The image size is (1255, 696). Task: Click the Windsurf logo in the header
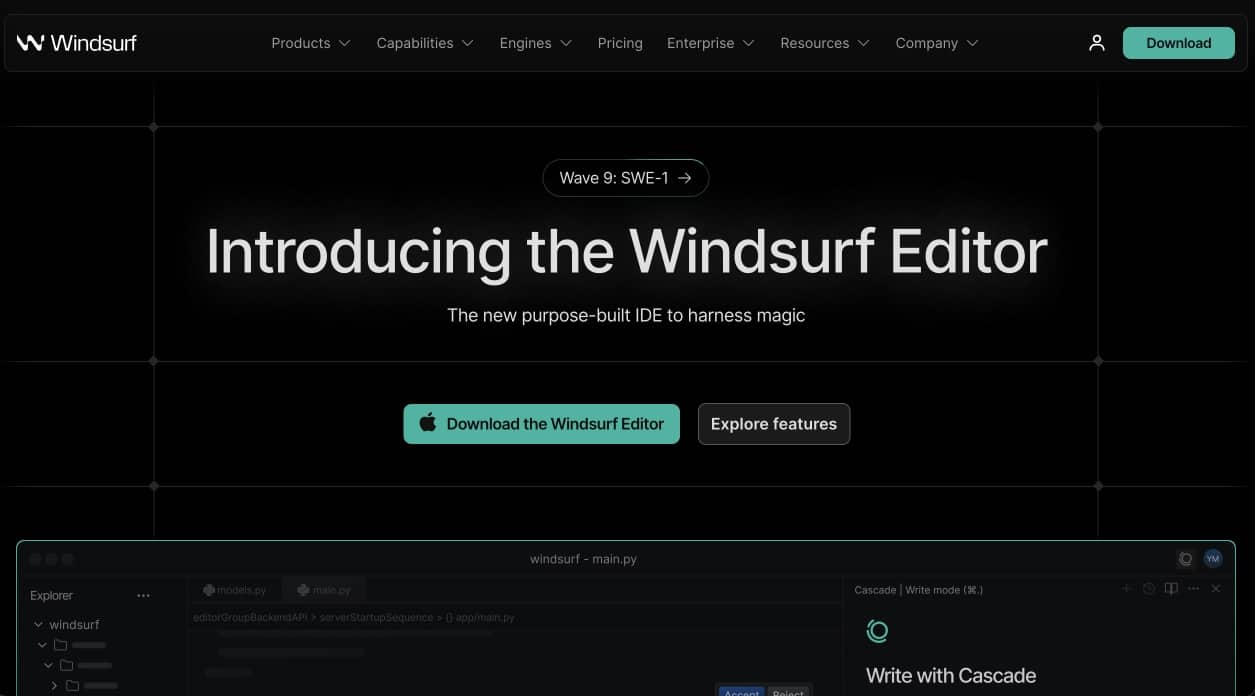pyautogui.click(x=77, y=43)
